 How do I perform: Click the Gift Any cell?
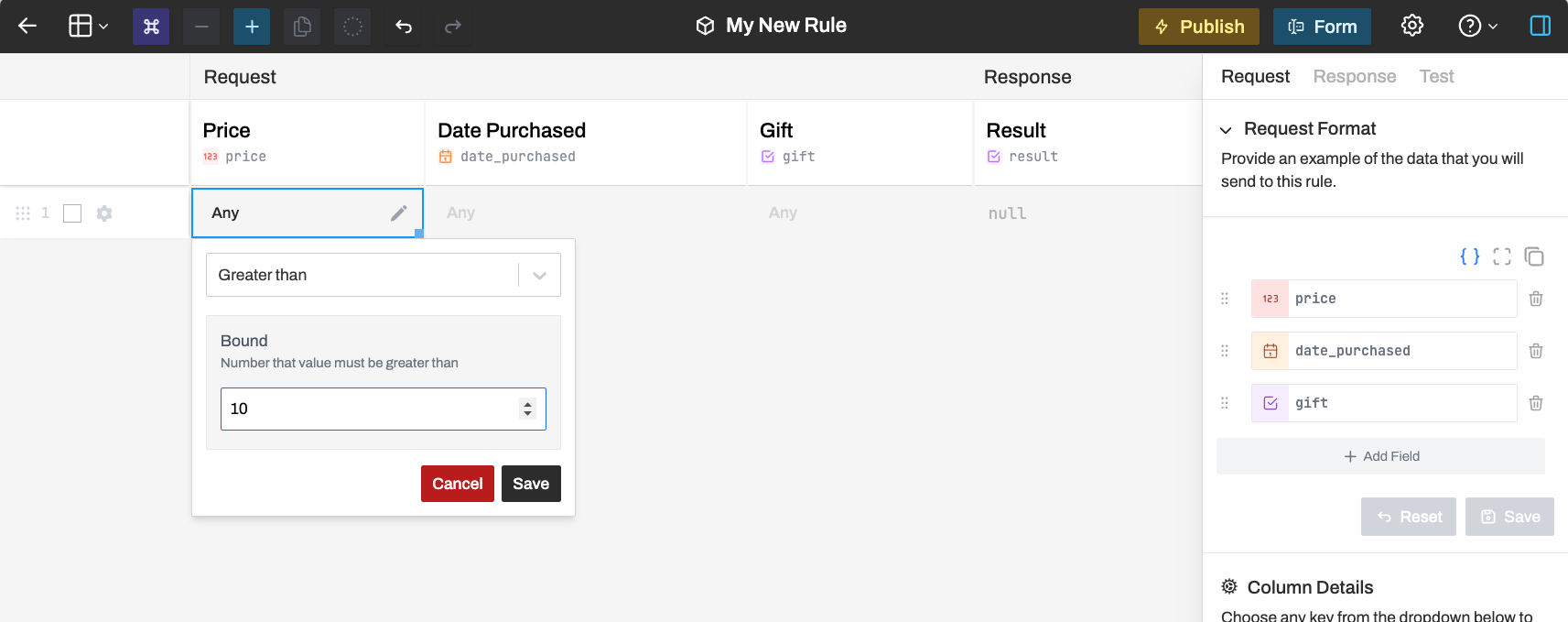(x=860, y=213)
